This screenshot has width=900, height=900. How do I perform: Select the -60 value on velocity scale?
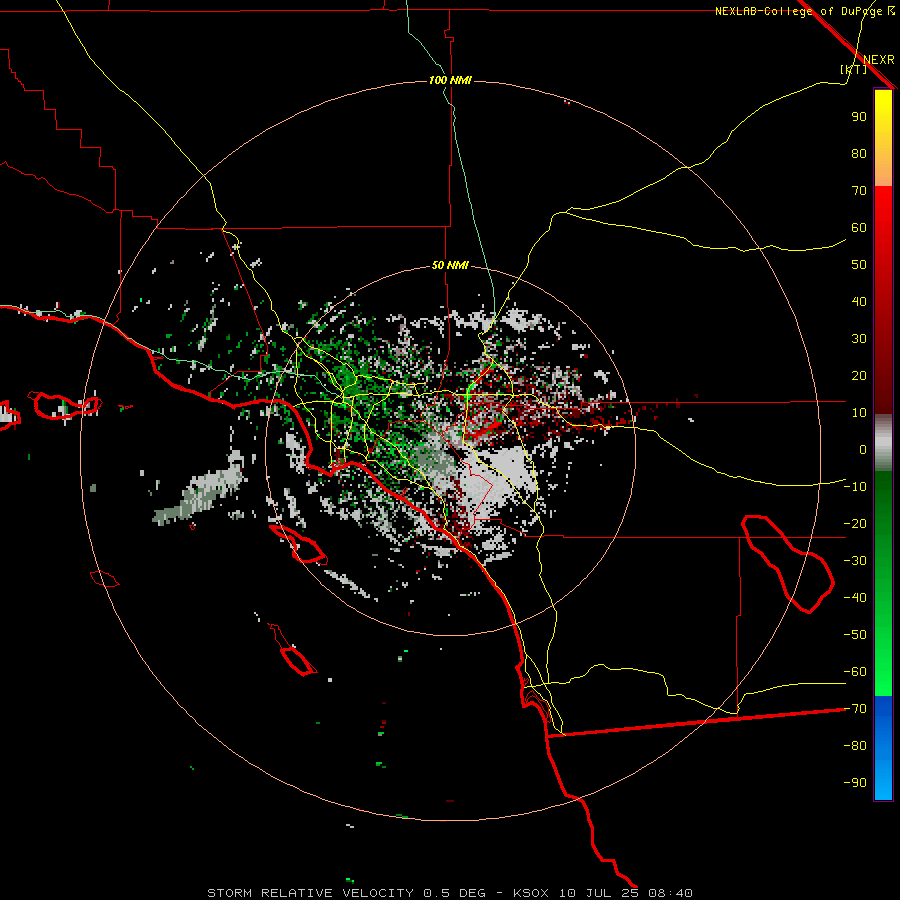[855, 672]
